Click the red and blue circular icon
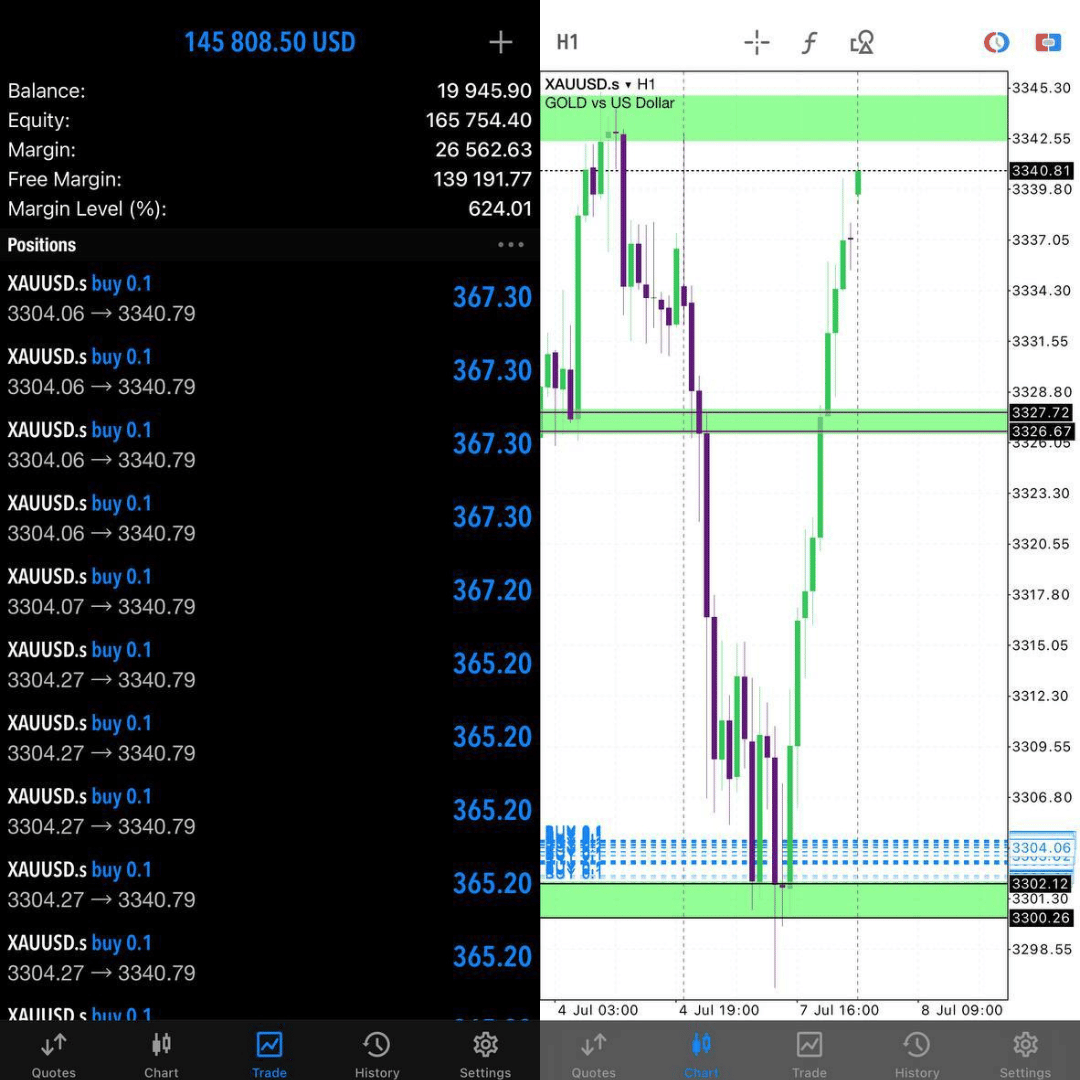The height and width of the screenshot is (1080, 1080). [x=996, y=42]
